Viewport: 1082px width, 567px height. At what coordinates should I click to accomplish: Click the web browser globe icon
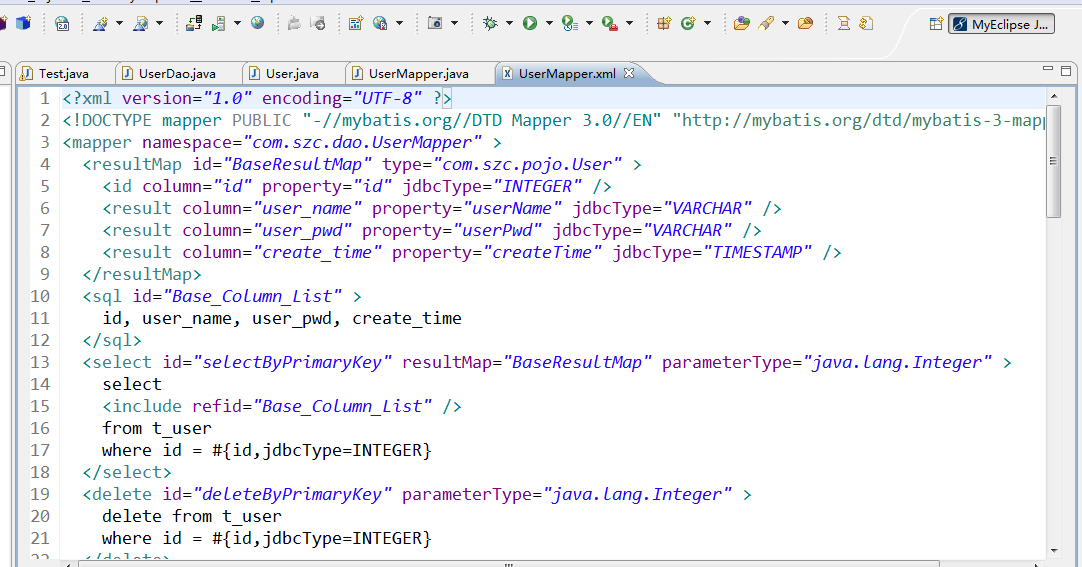(x=257, y=23)
